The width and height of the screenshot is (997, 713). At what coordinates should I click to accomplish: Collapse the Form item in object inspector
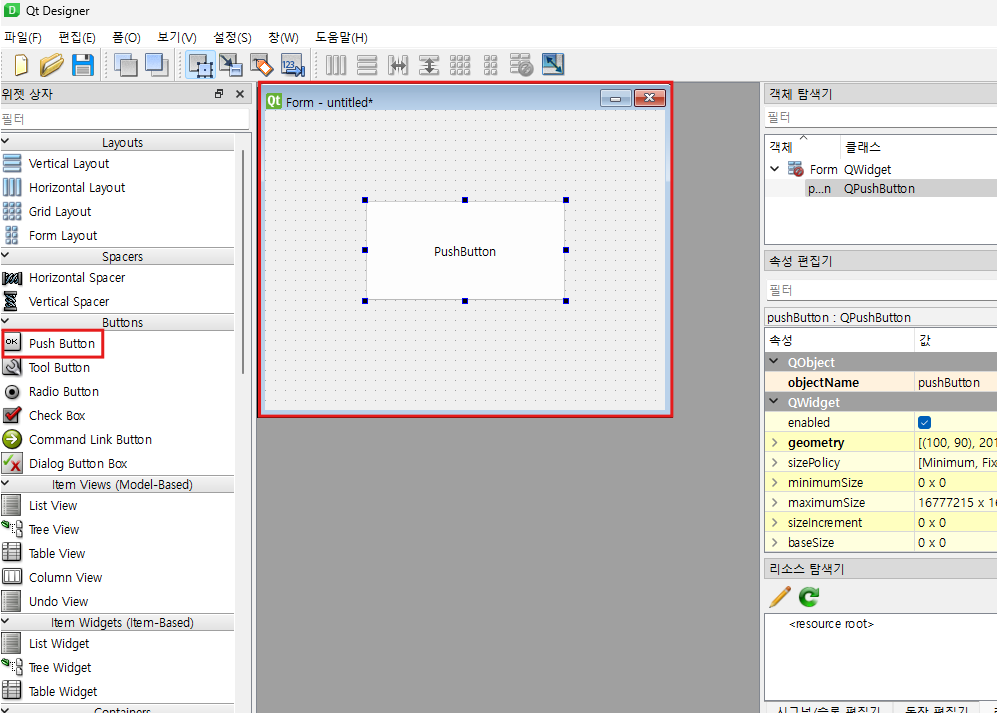point(775,169)
